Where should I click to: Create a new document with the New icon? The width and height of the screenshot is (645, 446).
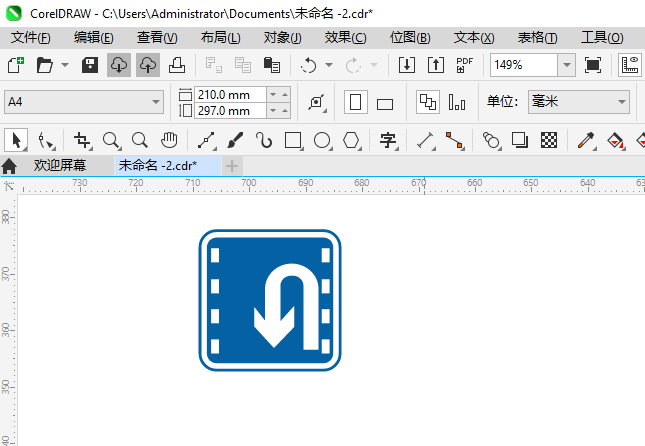pos(16,65)
